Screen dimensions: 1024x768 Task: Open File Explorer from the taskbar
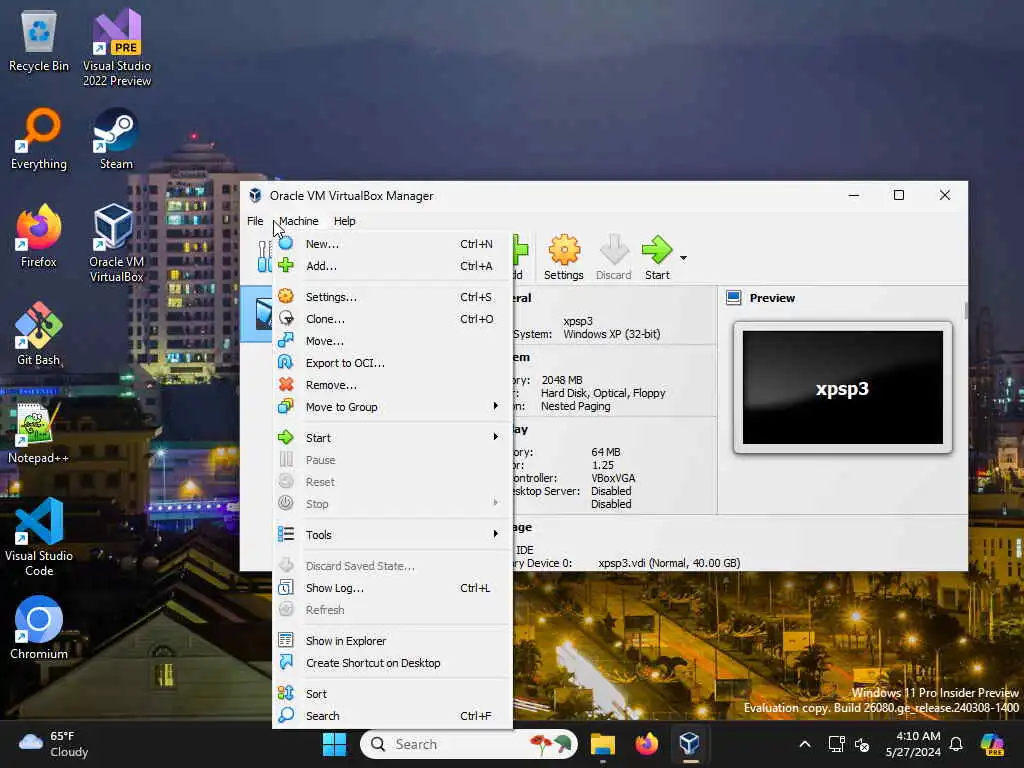(603, 744)
